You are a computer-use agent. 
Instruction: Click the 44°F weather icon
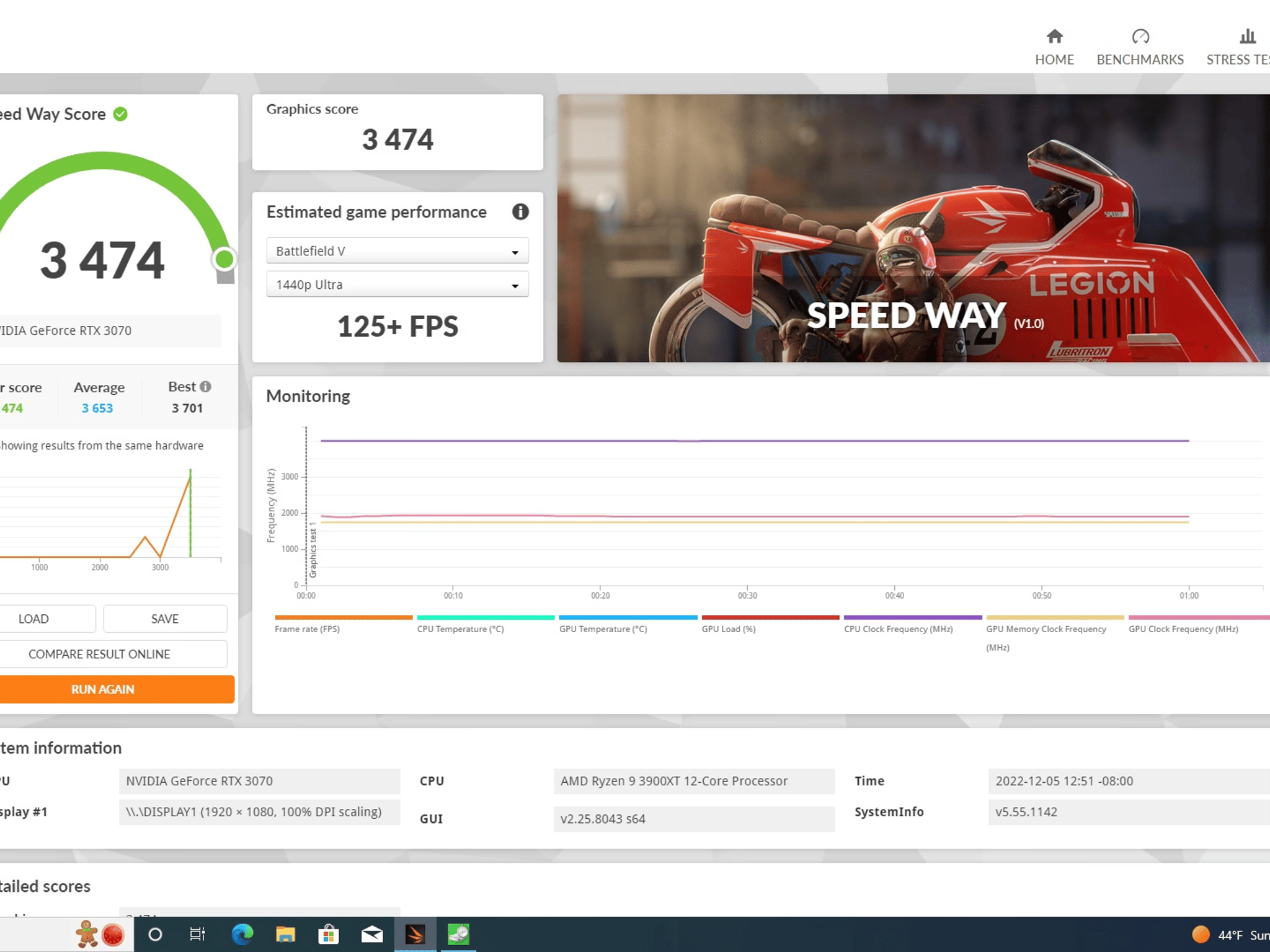pos(1201,935)
